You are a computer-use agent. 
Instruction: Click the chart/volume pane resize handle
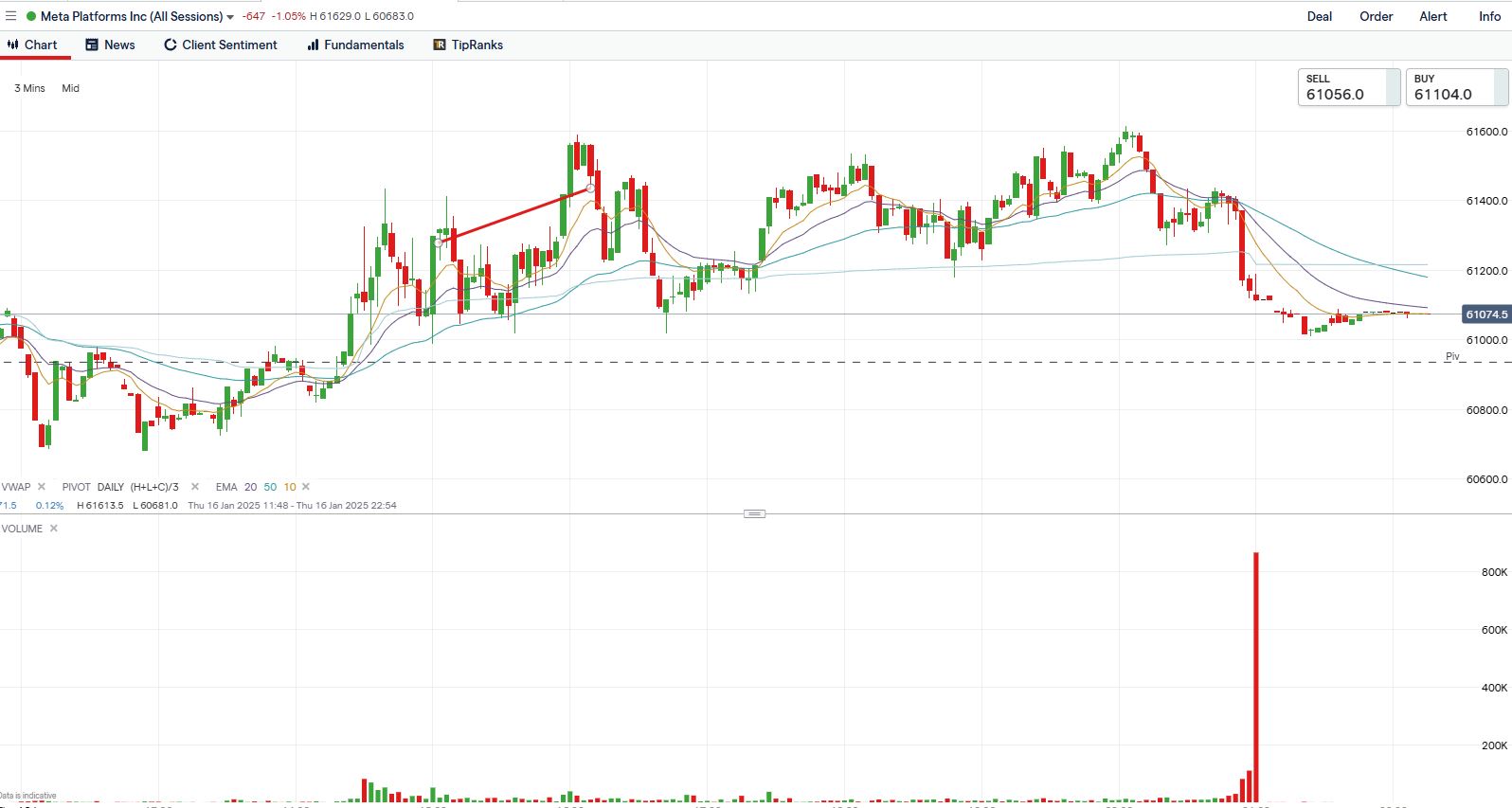coord(755,513)
